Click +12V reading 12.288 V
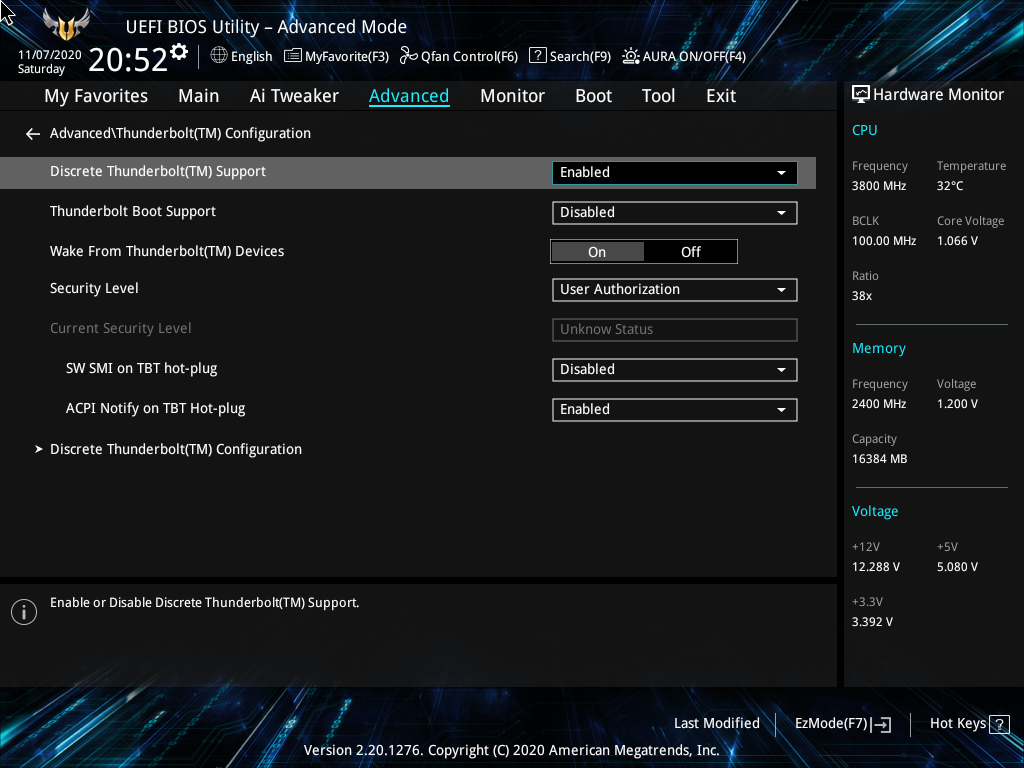Screen dimensions: 1024x768 pos(875,567)
